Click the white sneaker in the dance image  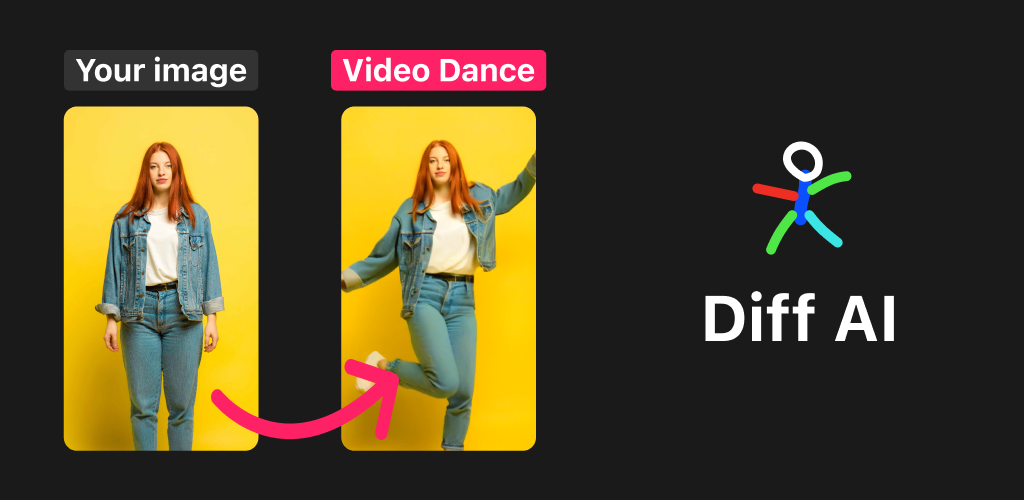tap(373, 368)
